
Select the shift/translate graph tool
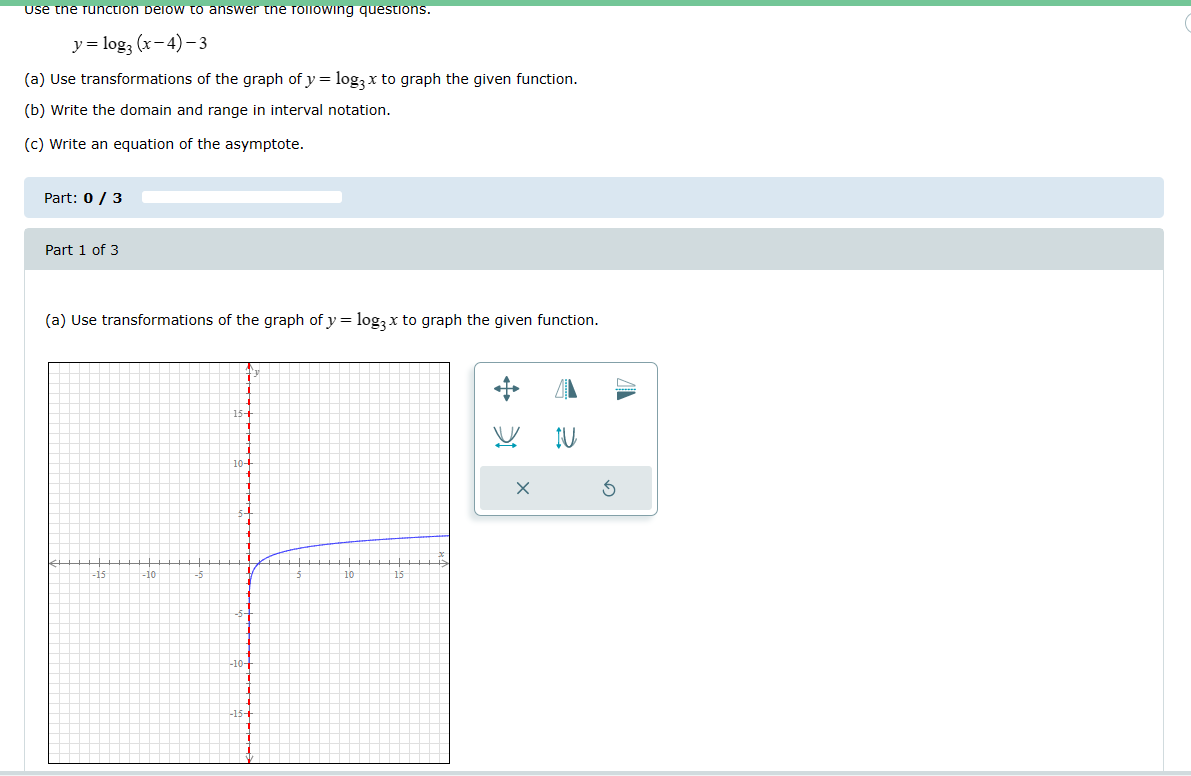(x=506, y=390)
